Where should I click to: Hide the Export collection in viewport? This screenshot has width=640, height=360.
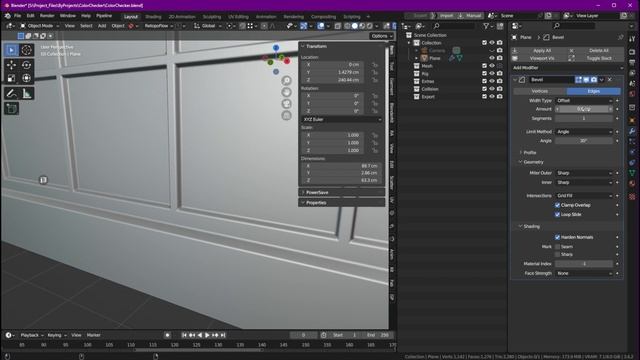coord(492,97)
